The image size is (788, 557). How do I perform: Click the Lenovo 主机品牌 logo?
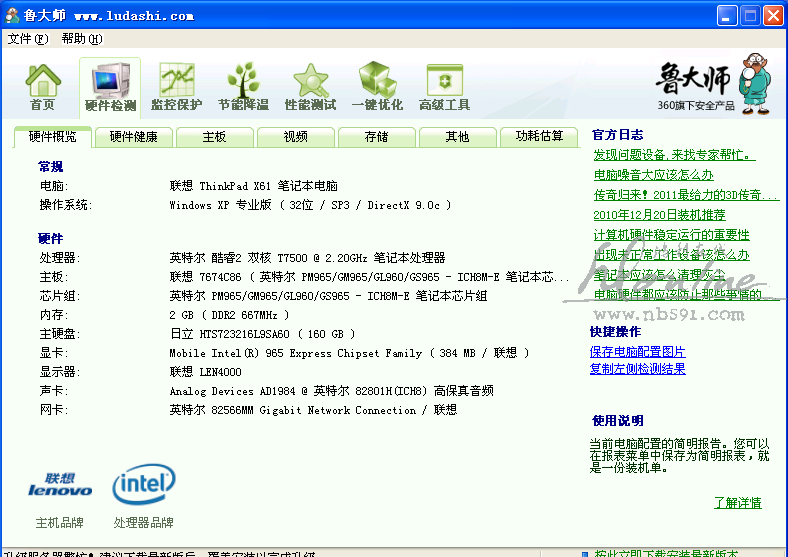click(x=60, y=486)
